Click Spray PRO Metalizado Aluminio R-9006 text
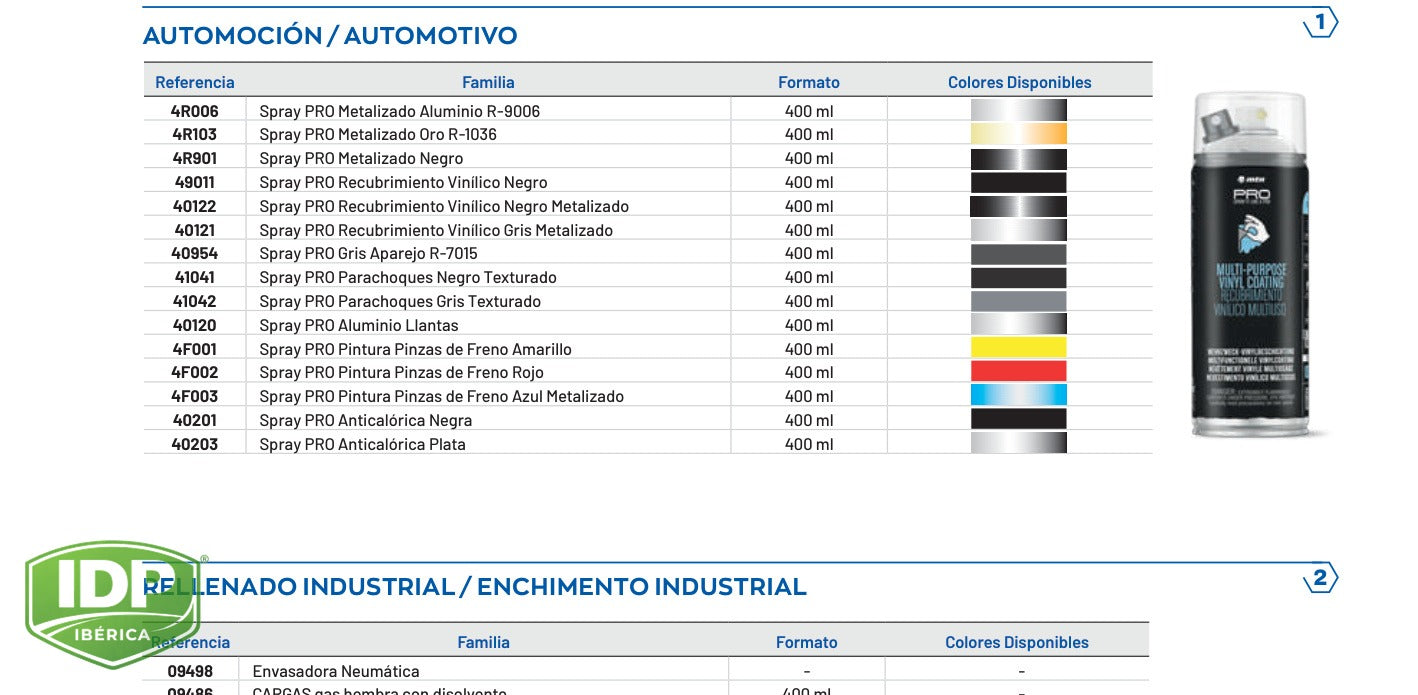Screen dimensions: 1418x695 click(x=400, y=111)
